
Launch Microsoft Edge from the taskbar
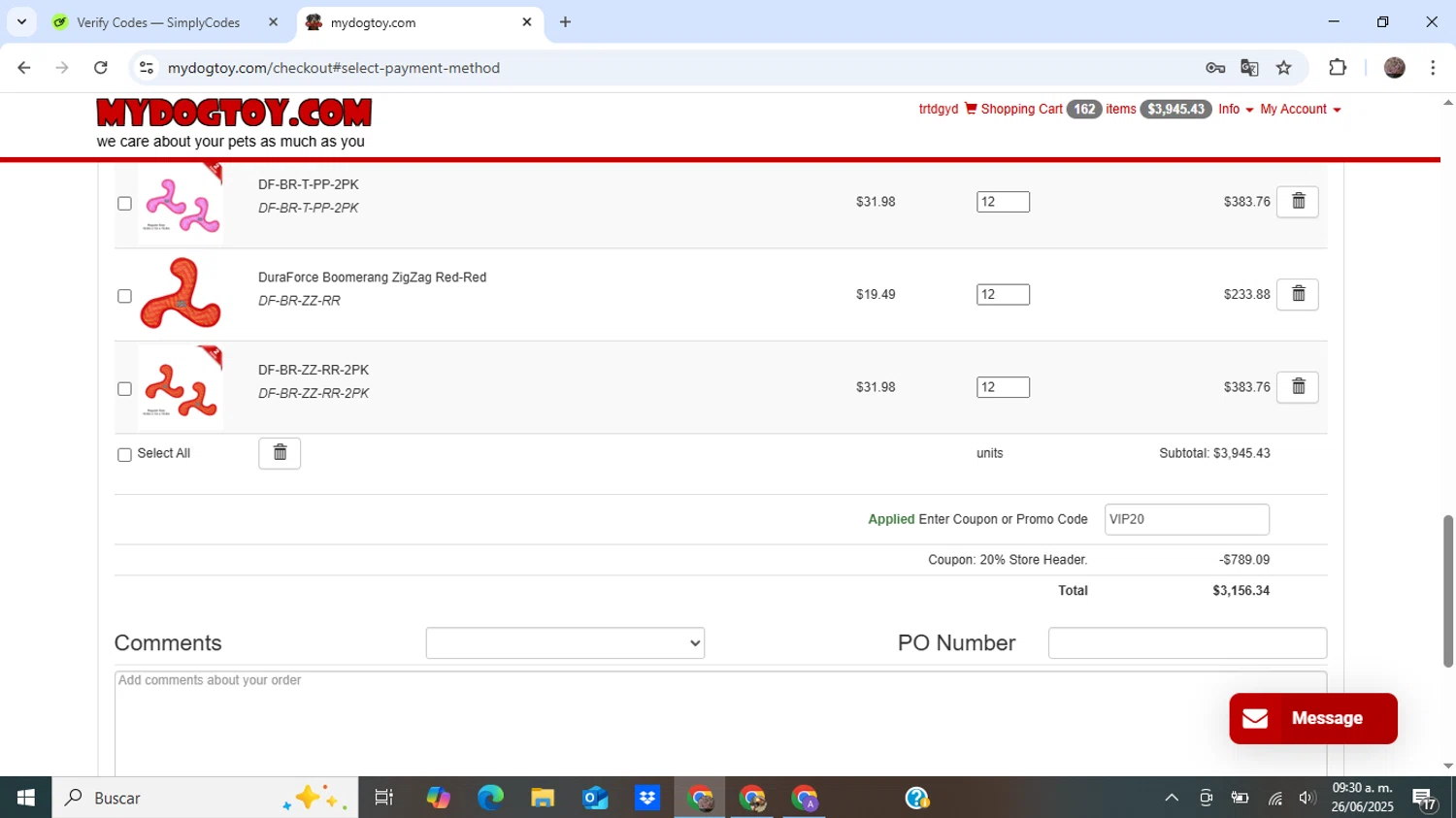click(490, 798)
